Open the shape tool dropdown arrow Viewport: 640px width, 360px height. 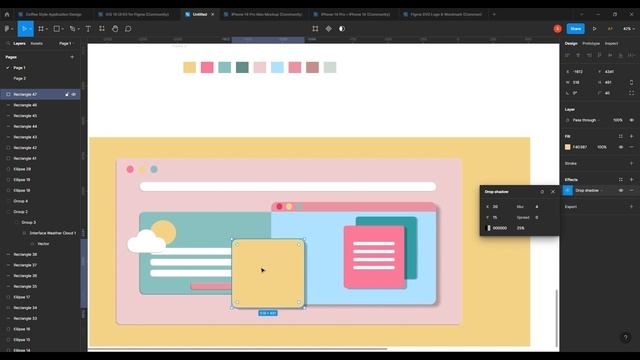click(x=62, y=29)
